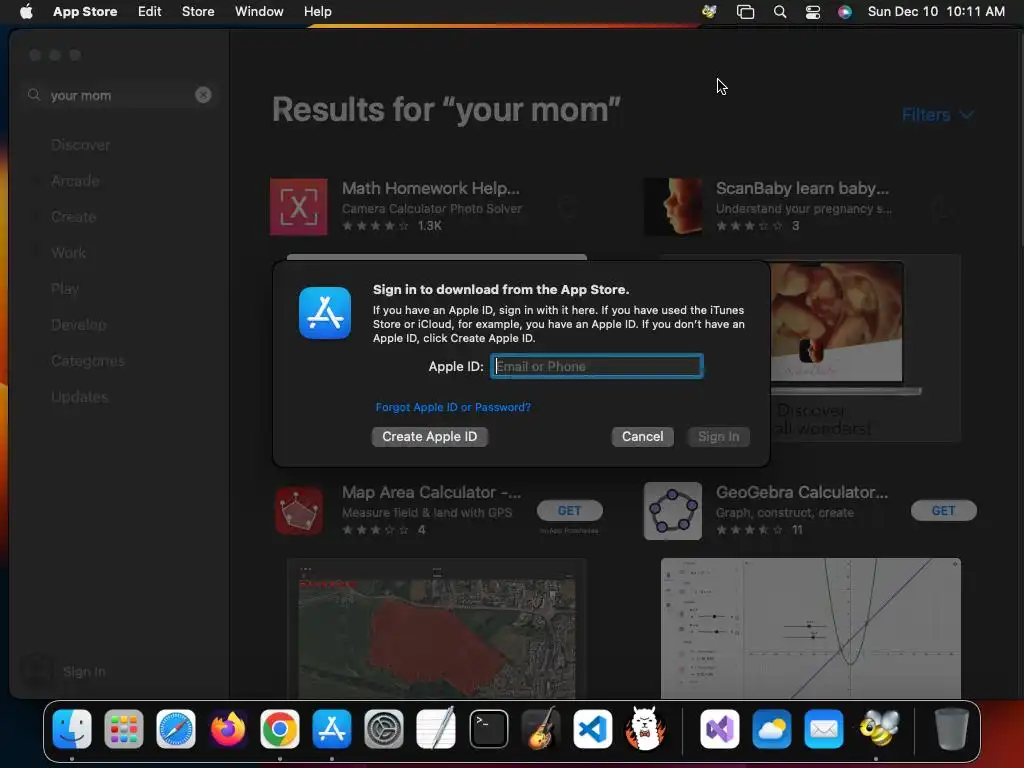
Task: Get the Map Area Calculator app
Action: point(569,511)
